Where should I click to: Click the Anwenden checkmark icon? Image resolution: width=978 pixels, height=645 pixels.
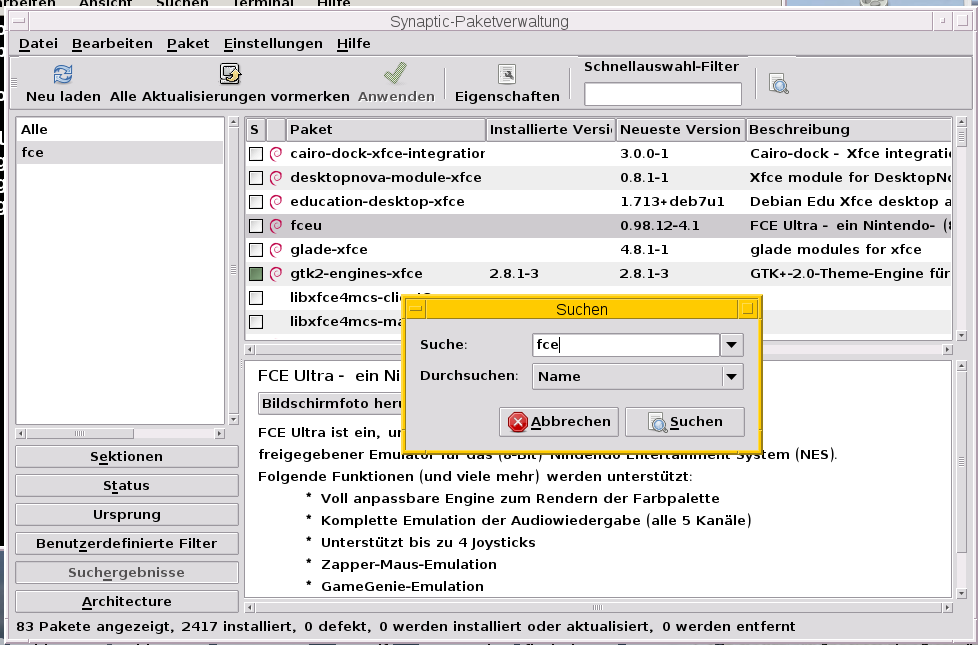[x=395, y=73]
